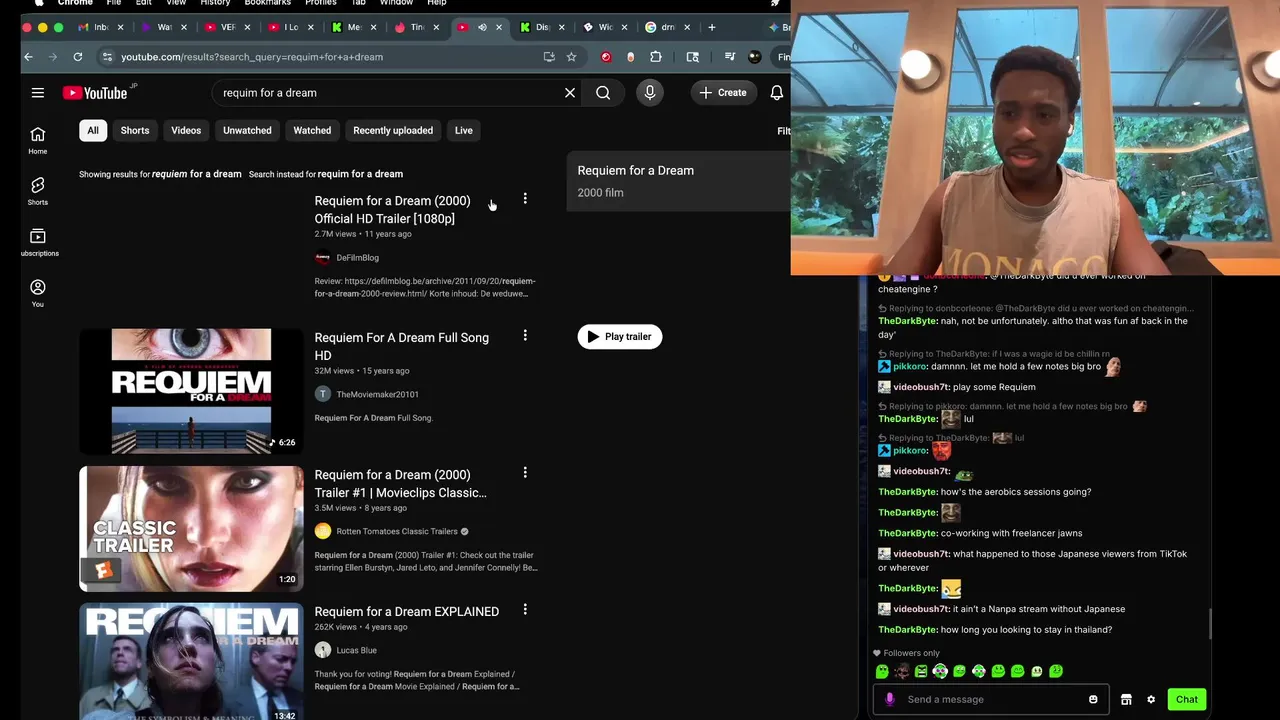Viewport: 1280px width, 720px height.
Task: Open the Help menu
Action: coord(437,3)
